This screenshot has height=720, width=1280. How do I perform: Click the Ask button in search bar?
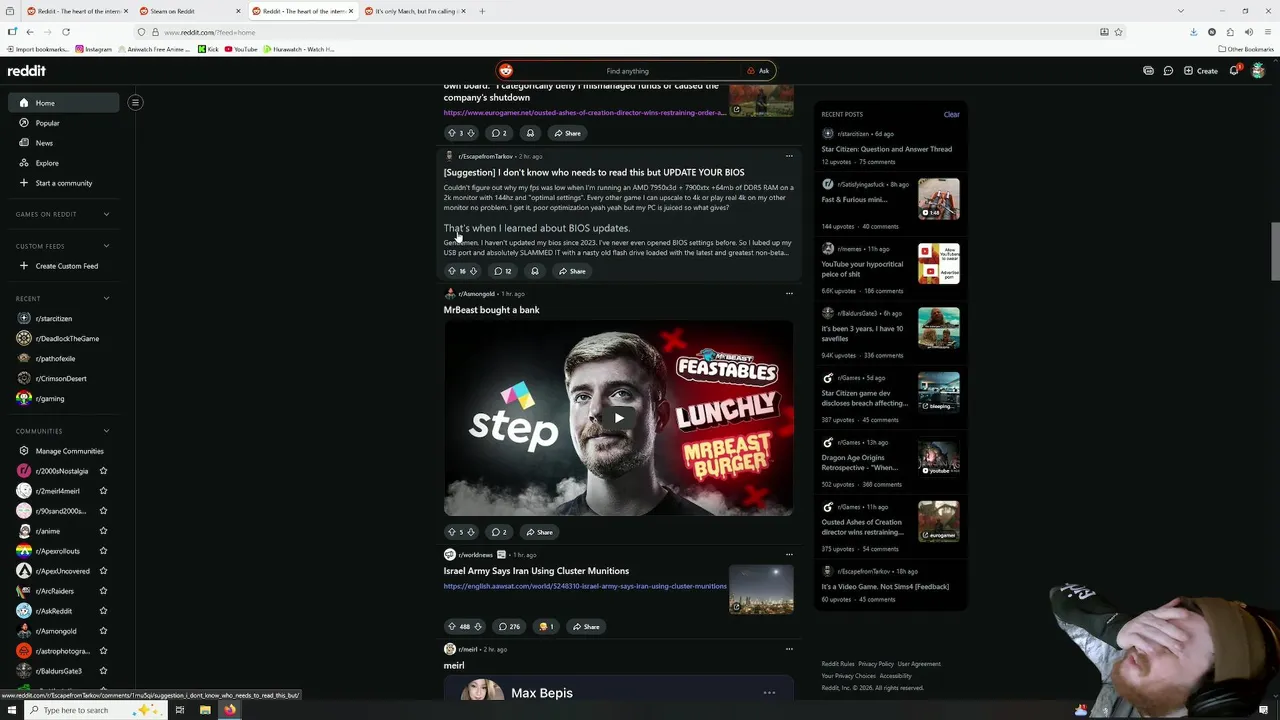pyautogui.click(x=758, y=71)
